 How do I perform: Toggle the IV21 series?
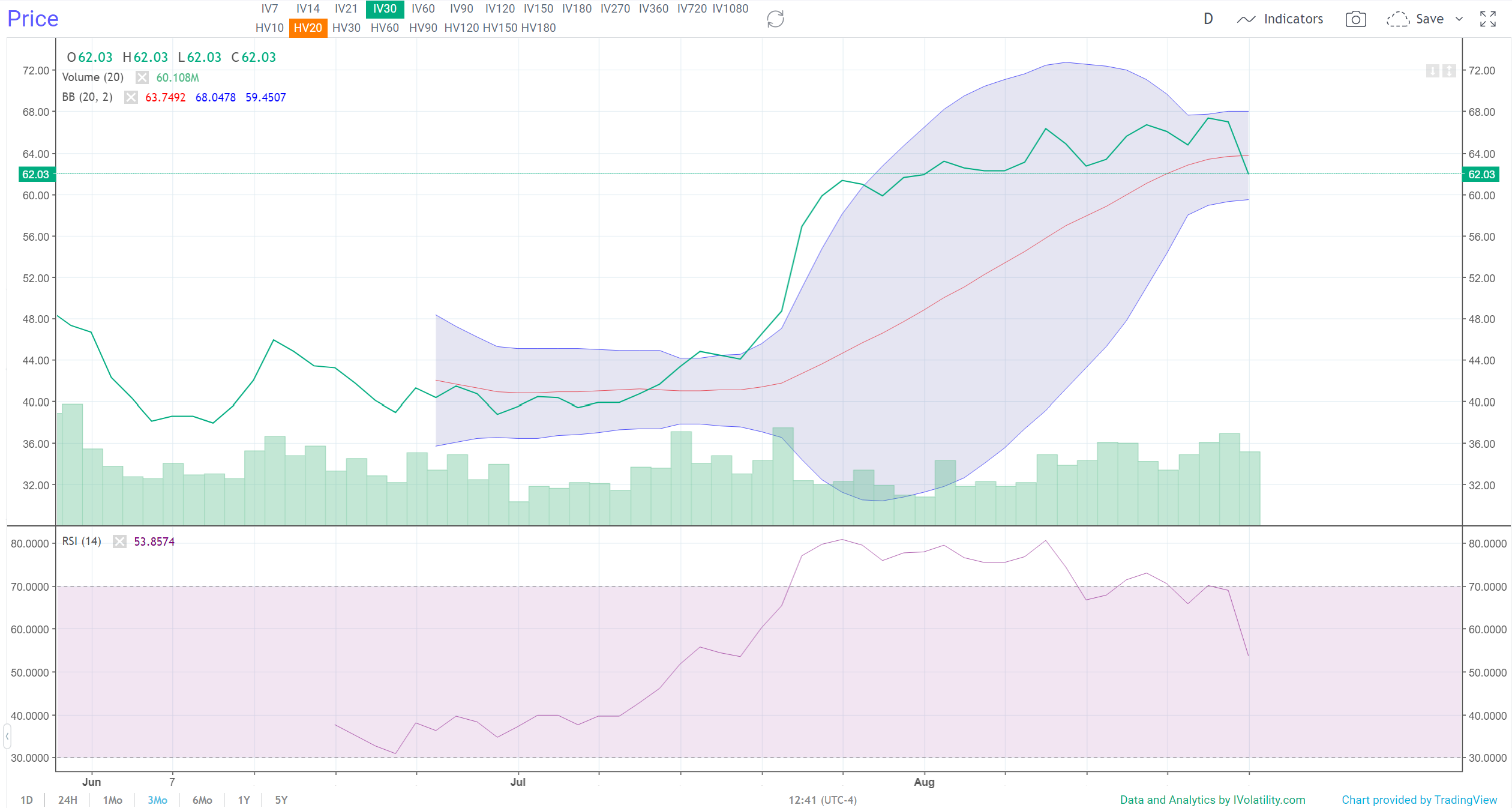(x=346, y=9)
